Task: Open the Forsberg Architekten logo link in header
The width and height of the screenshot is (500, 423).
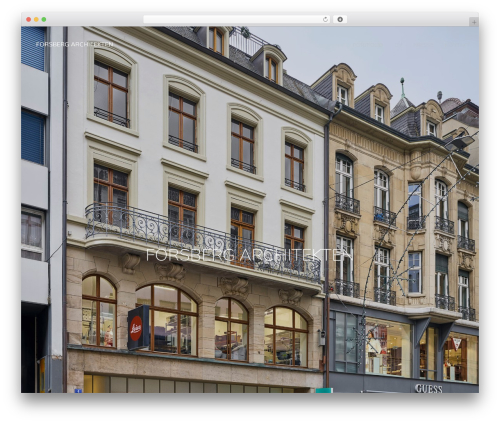Action: (74, 44)
